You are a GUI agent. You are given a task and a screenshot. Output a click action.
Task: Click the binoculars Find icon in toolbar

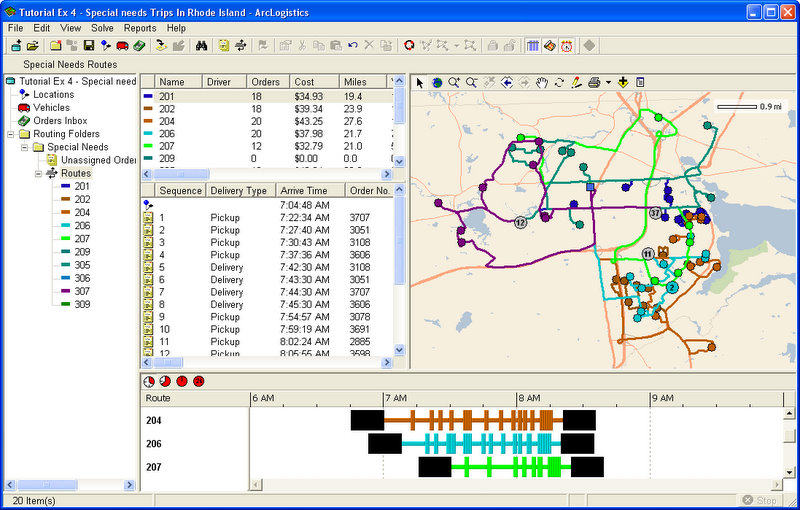201,46
